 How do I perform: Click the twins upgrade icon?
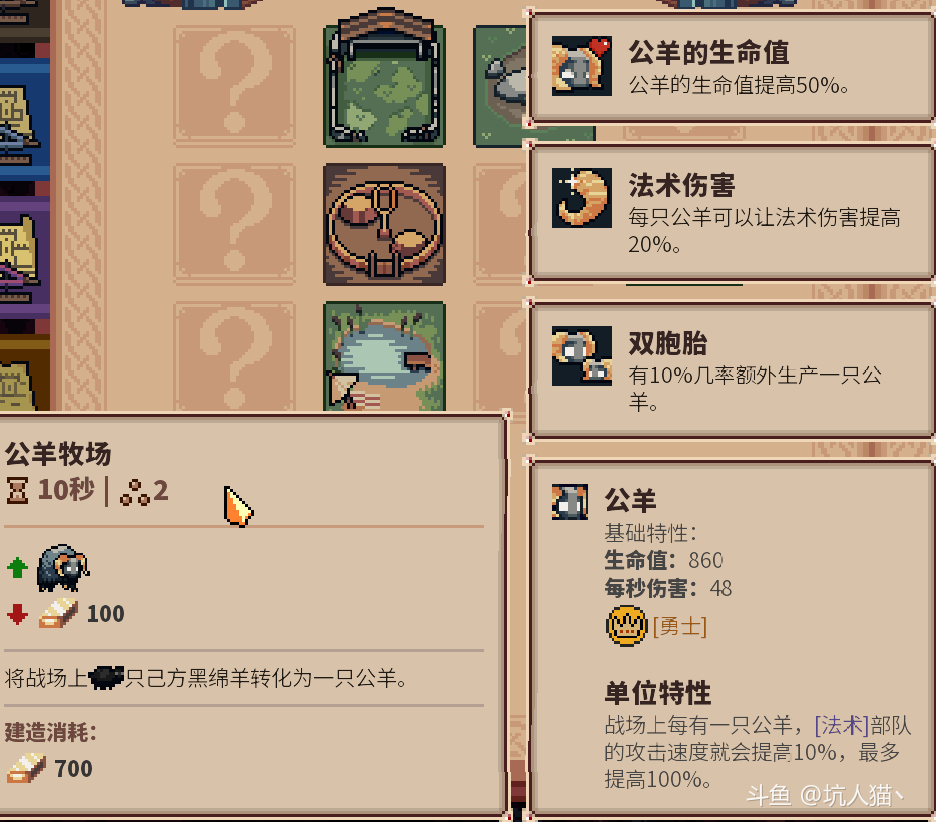pos(581,356)
